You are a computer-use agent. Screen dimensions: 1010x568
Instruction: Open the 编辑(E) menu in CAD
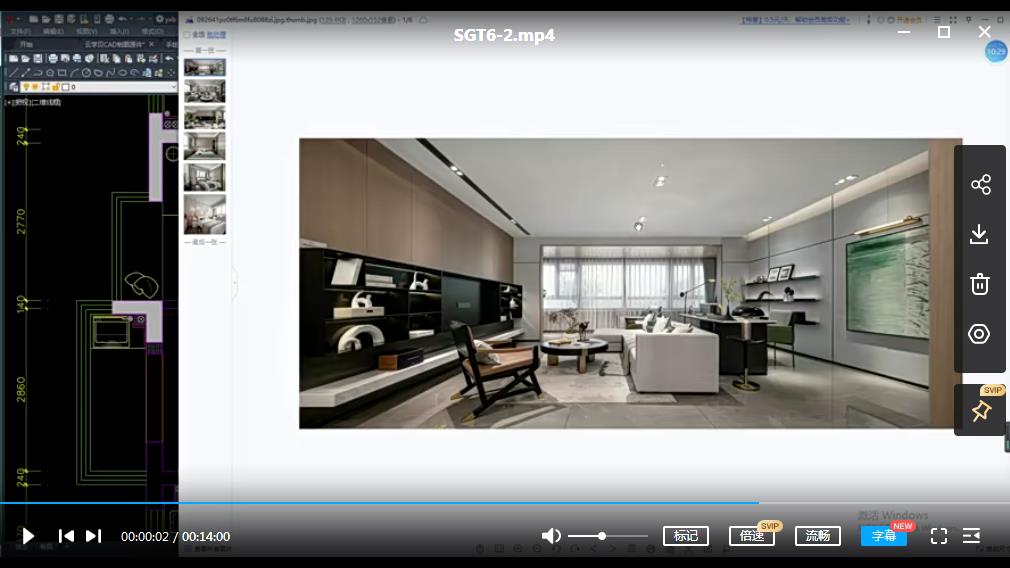point(53,31)
